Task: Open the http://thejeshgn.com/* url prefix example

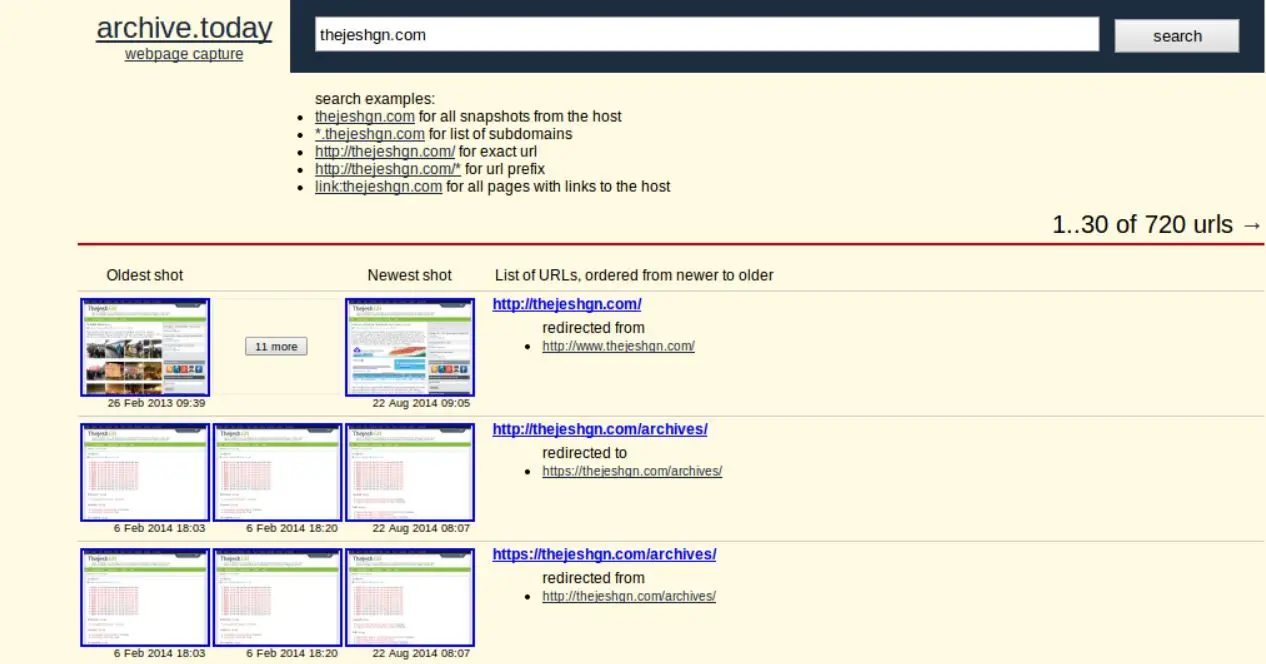Action: click(x=388, y=169)
